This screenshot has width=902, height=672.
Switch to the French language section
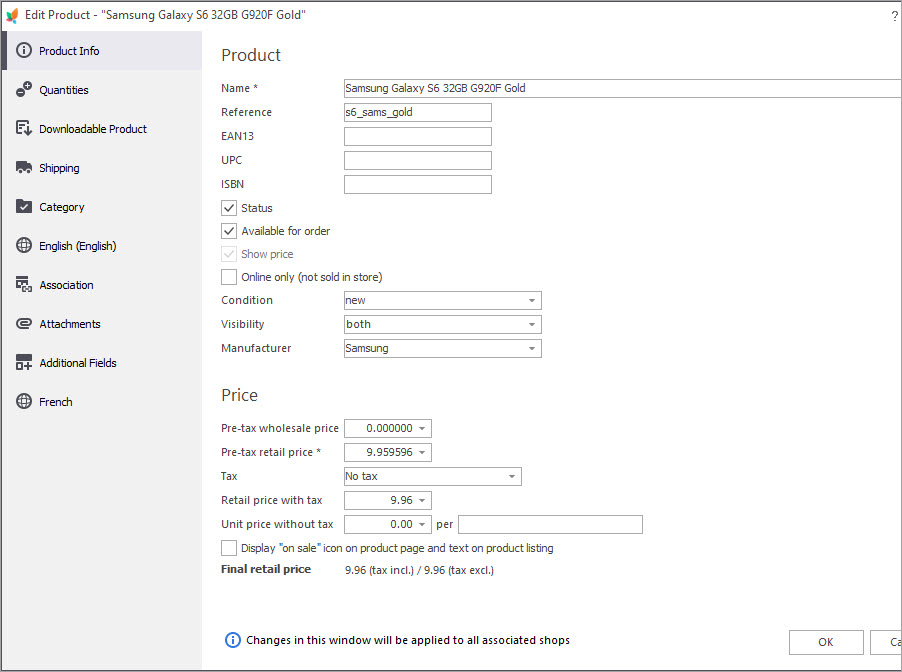(102, 402)
